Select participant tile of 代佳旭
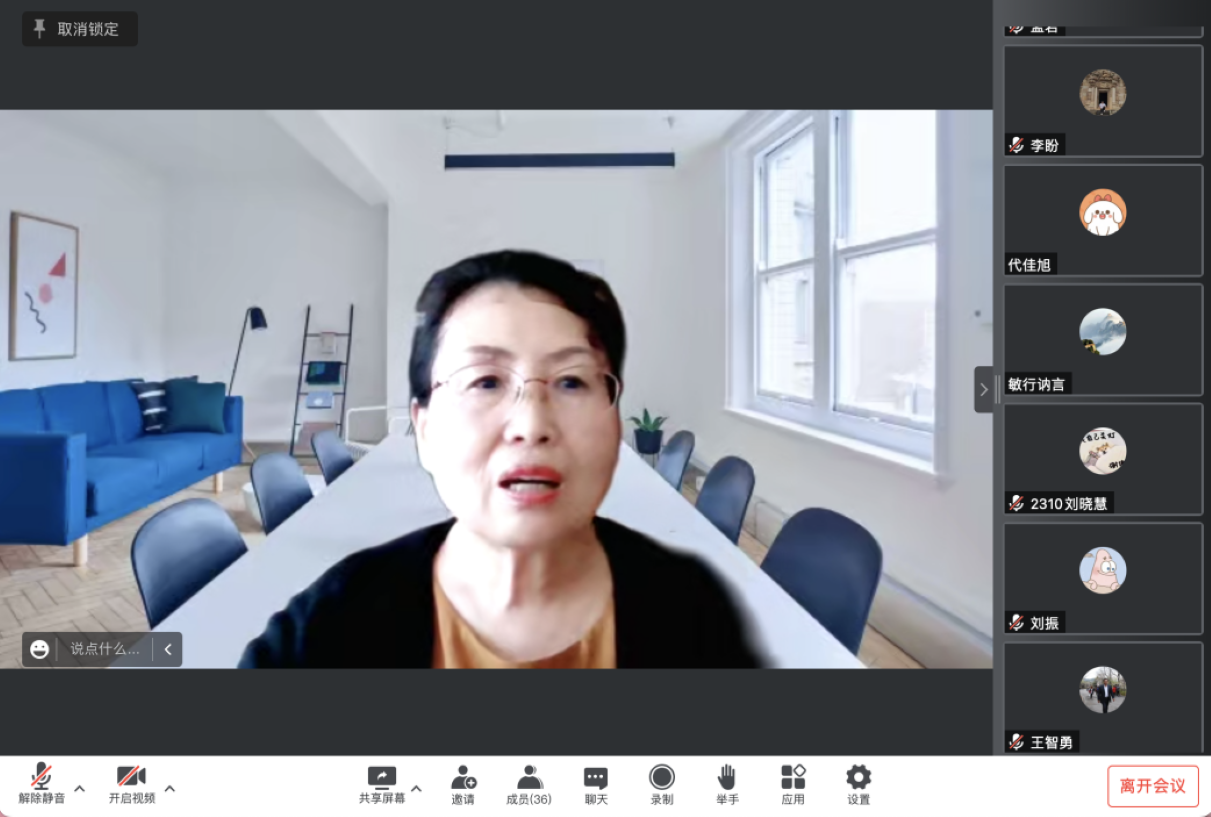Screen dimensions: 1211x817 pos(1102,220)
